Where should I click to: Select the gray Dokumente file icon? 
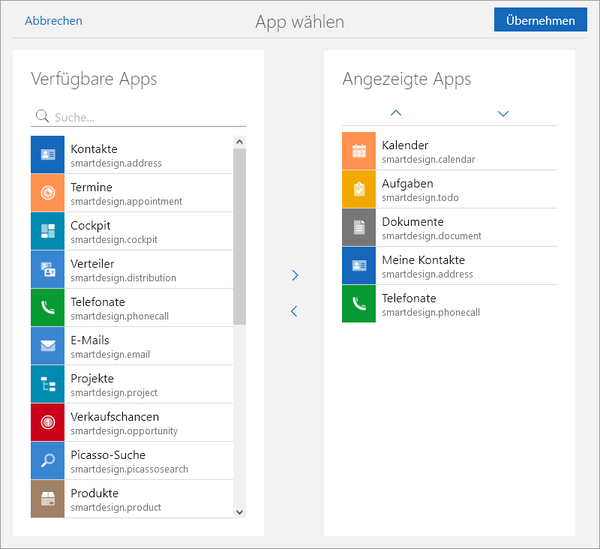pyautogui.click(x=359, y=227)
